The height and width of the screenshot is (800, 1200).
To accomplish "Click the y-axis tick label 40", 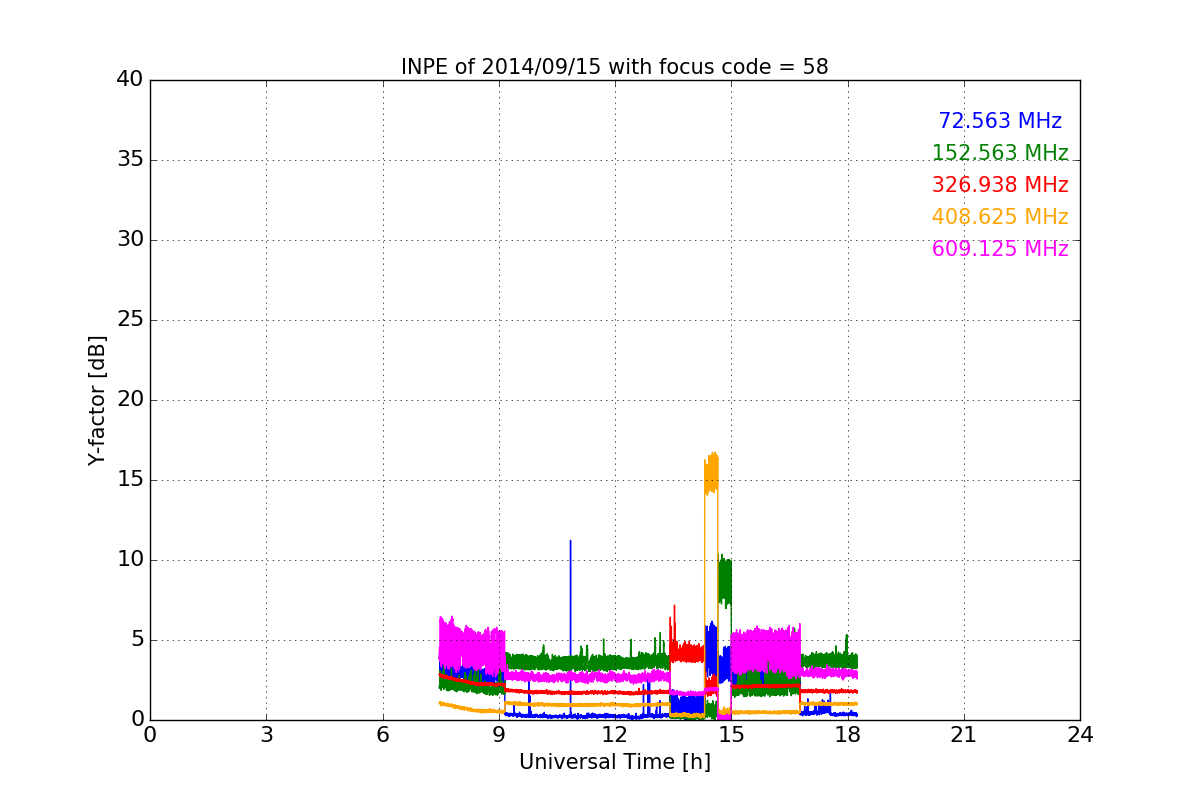I will click(x=130, y=80).
